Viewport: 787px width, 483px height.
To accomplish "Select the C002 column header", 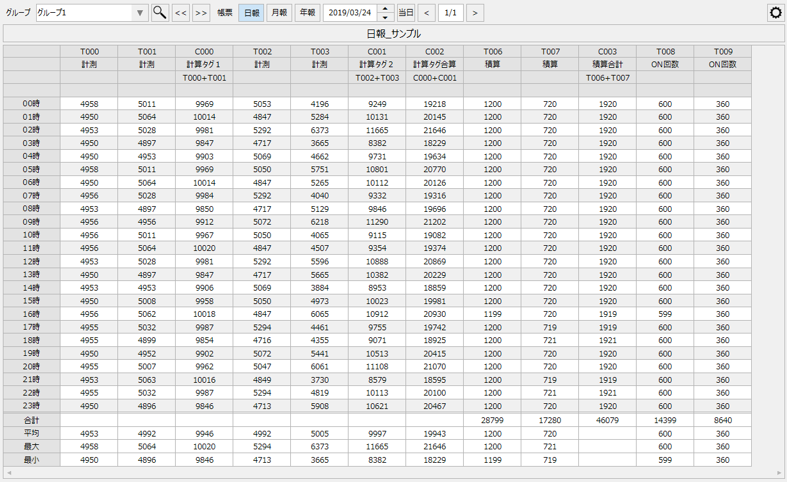I will point(435,51).
